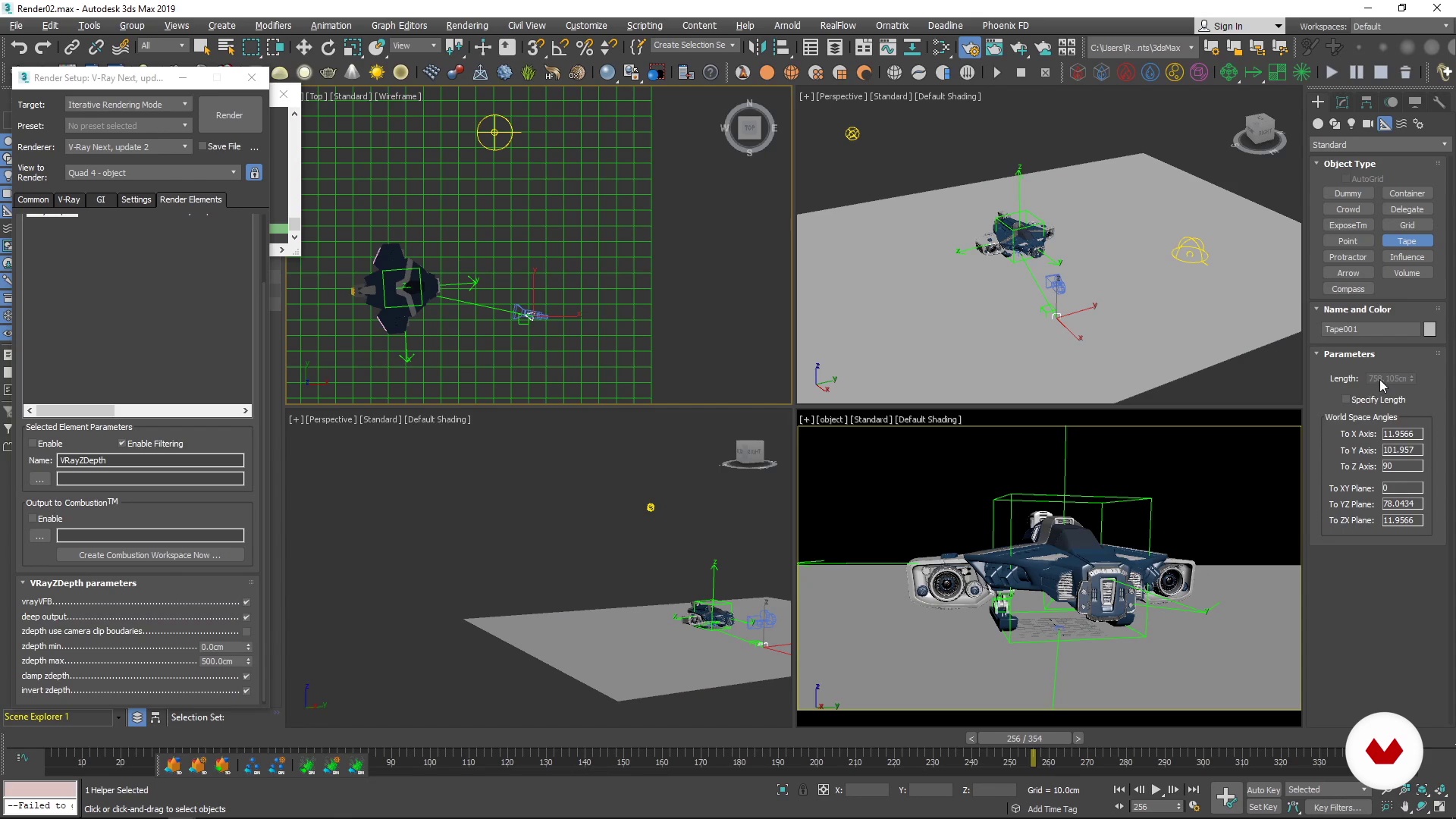Screen dimensions: 1456x819
Task: Click the Mirror tool icon
Action: pyautogui.click(x=756, y=47)
